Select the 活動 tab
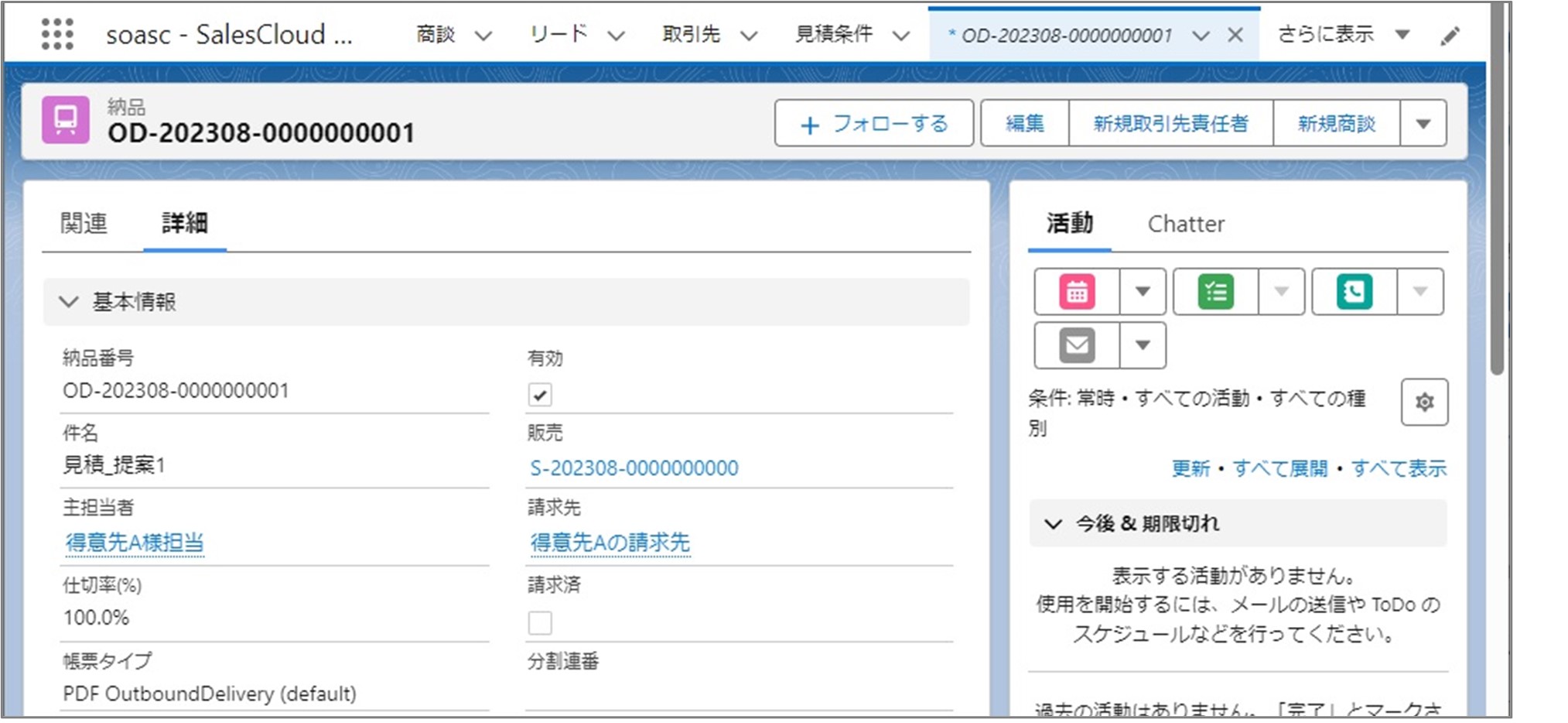This screenshot has height=723, width=1568. [x=1069, y=224]
